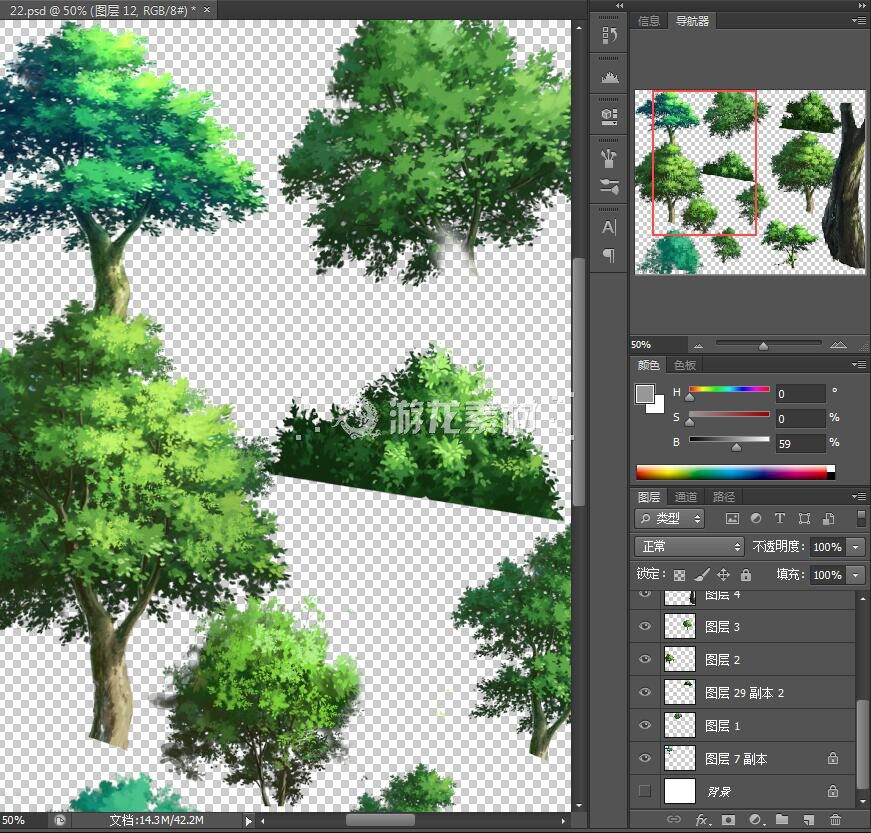The height and width of the screenshot is (833, 871).
Task: Show the 背景 layer visibility box
Action: tap(644, 791)
